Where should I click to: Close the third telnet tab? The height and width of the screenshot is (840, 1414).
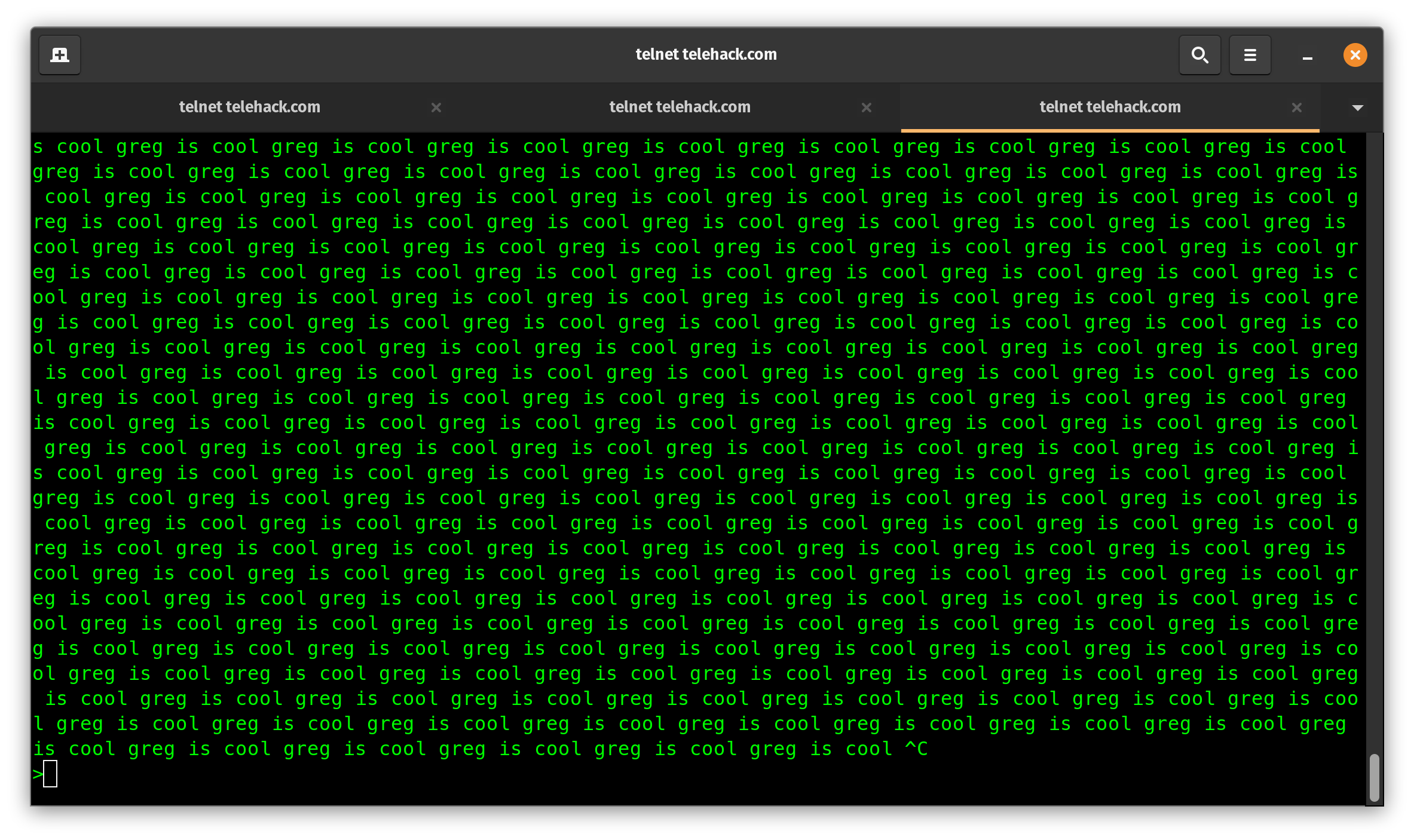[x=1297, y=108]
